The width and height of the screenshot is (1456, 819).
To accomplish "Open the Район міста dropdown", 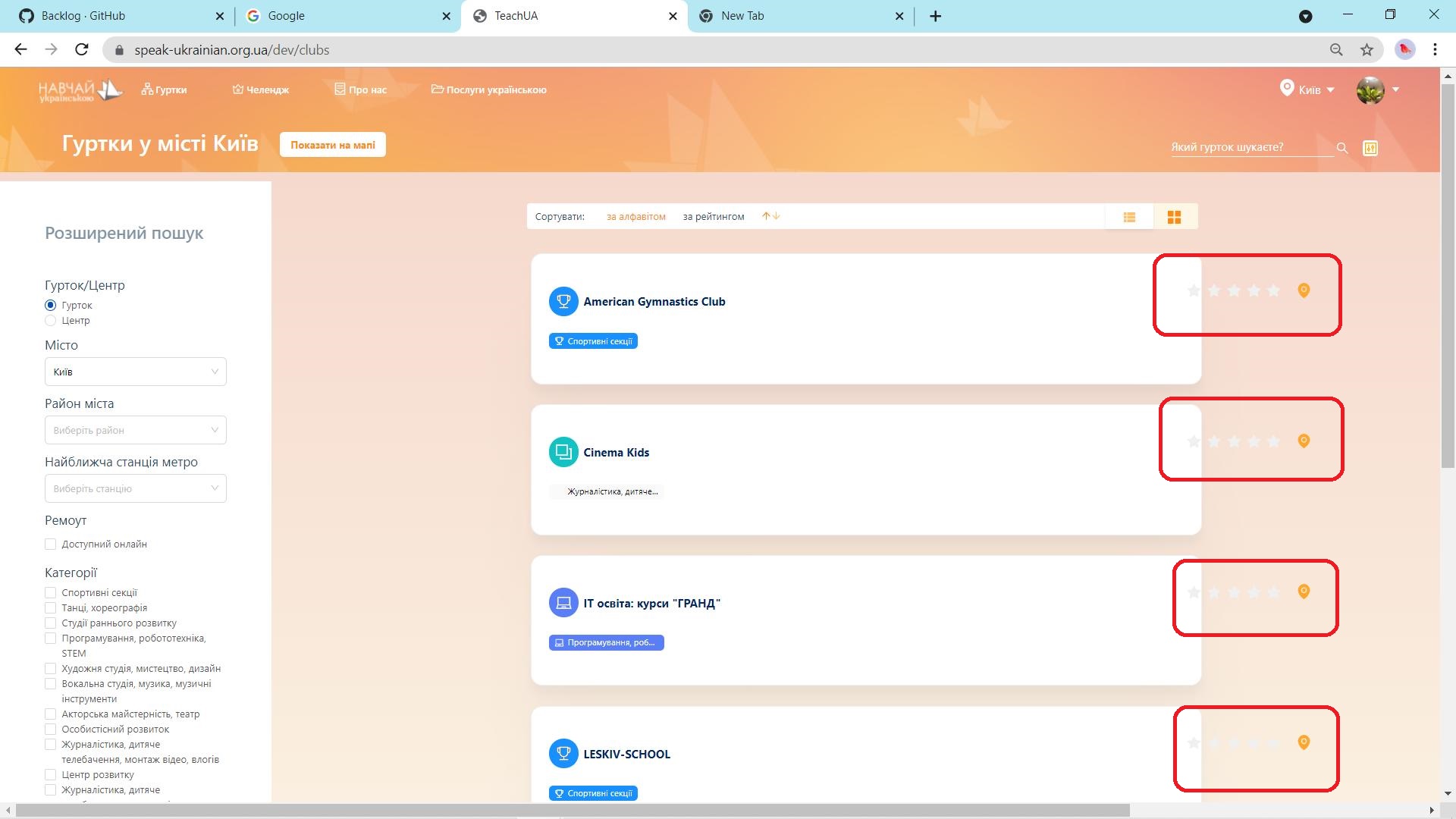I will 135,430.
